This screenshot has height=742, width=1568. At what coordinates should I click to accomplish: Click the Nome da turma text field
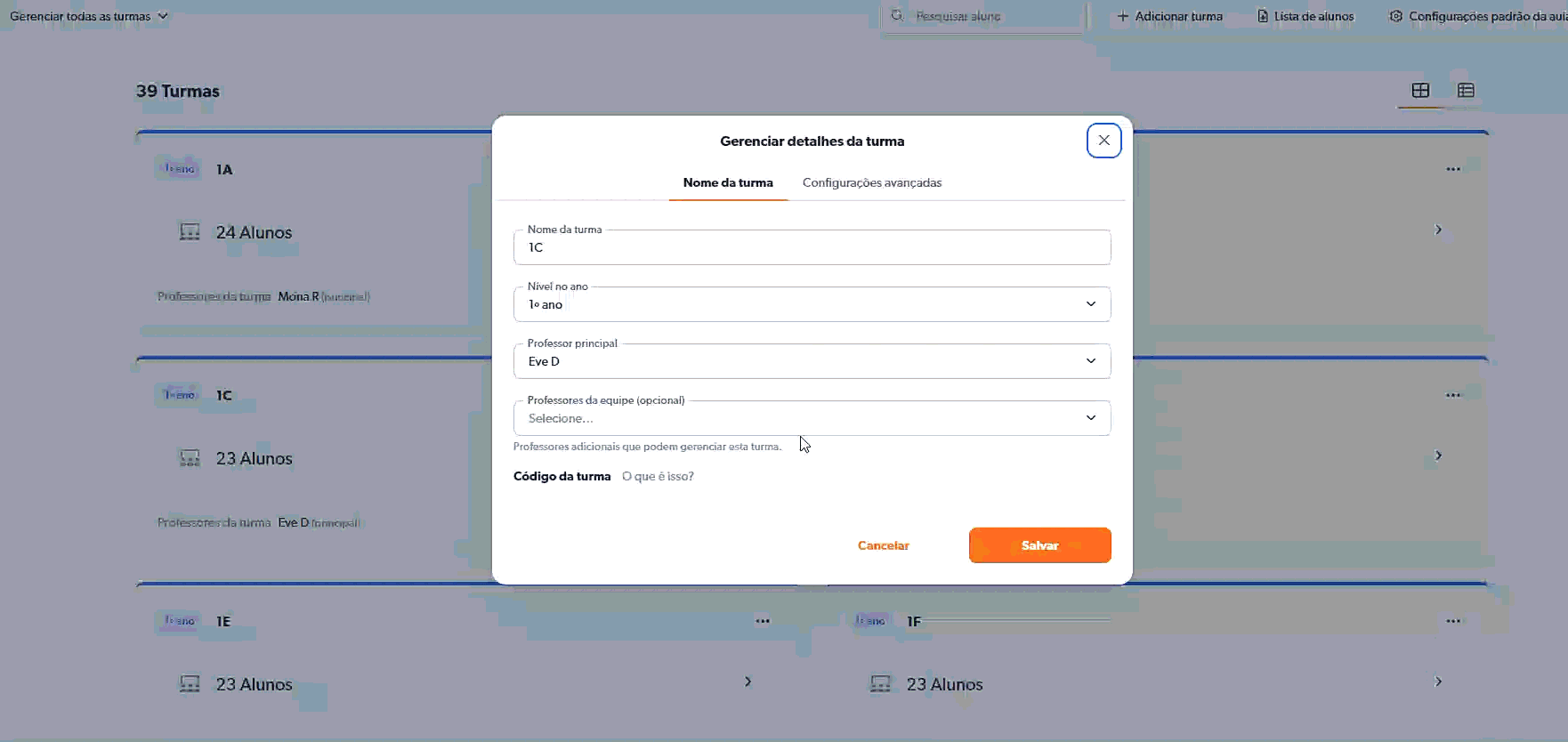812,248
